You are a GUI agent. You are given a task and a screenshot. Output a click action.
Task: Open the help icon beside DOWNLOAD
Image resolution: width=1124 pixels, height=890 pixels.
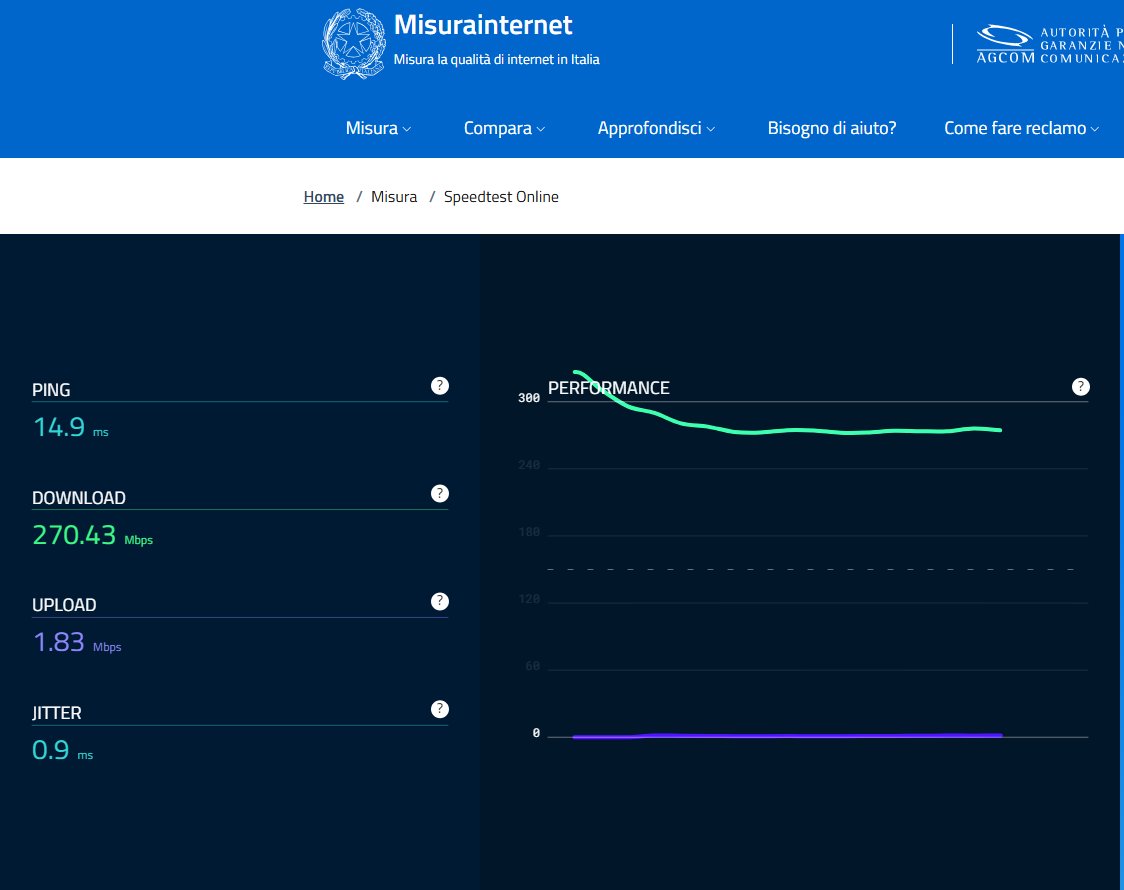439,494
